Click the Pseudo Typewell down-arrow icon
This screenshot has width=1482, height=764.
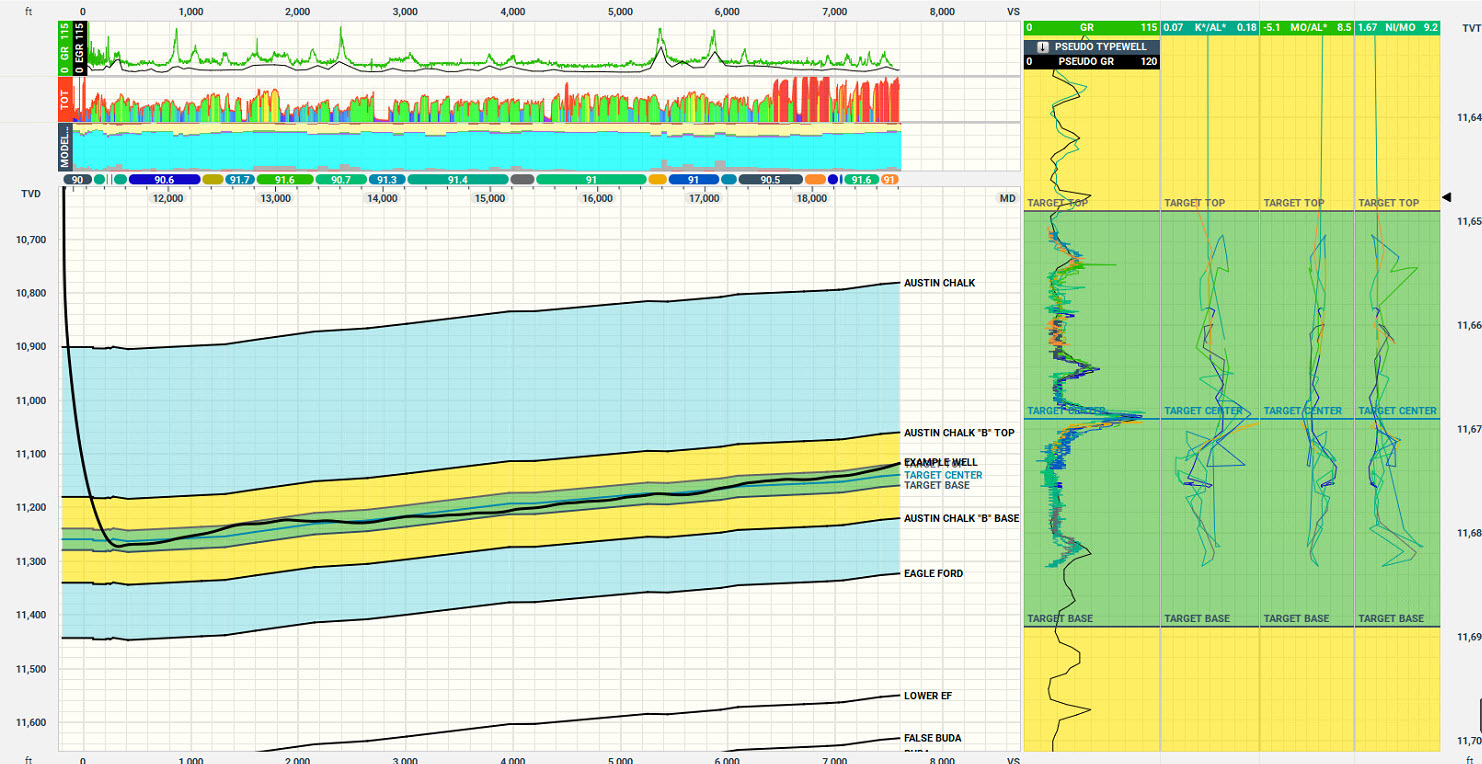tap(1041, 47)
